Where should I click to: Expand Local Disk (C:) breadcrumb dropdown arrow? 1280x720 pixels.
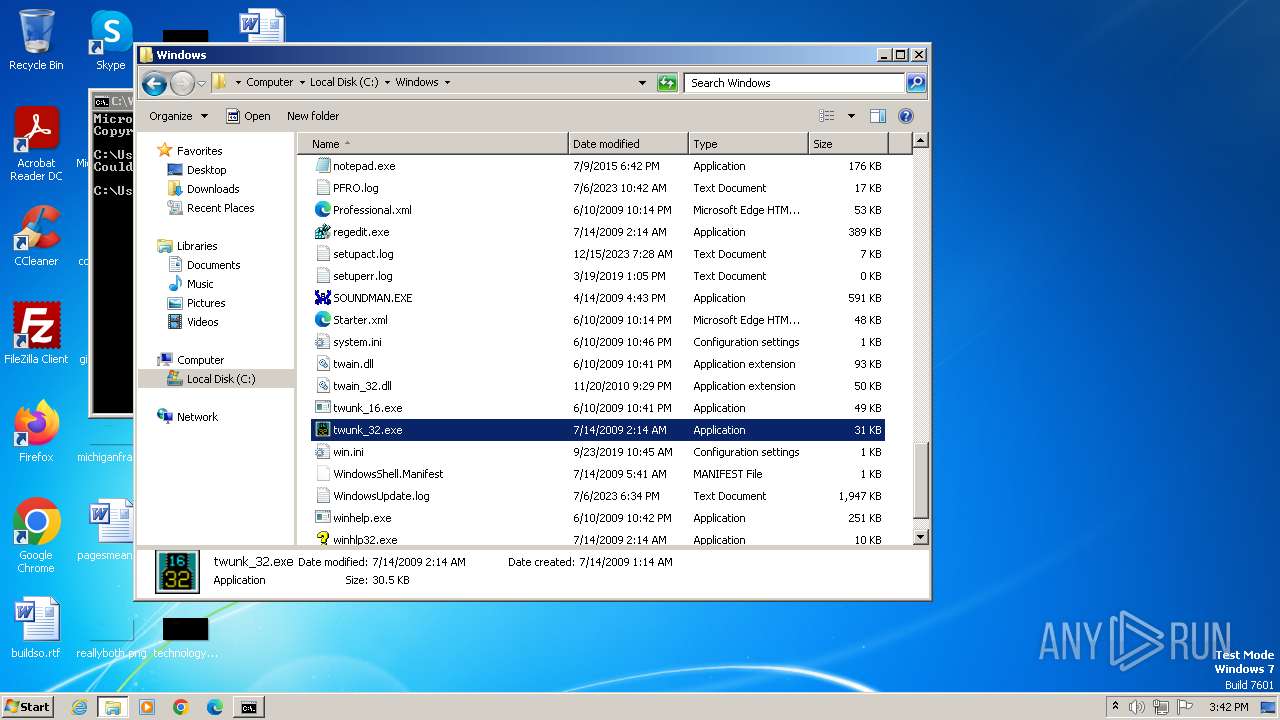[387, 83]
